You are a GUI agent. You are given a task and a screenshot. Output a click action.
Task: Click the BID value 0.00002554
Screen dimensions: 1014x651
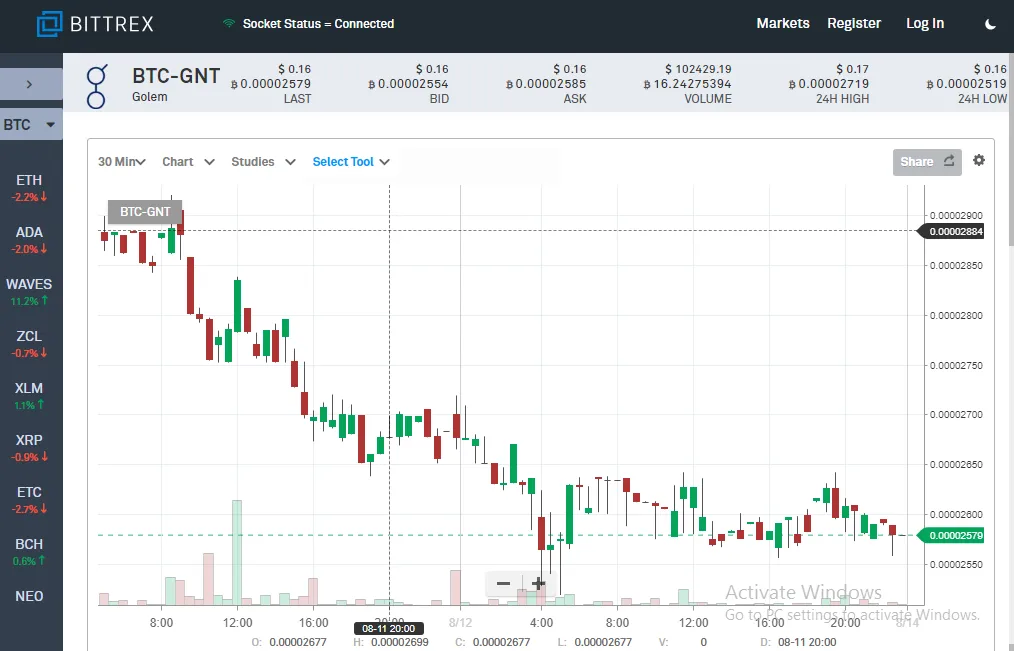point(408,84)
